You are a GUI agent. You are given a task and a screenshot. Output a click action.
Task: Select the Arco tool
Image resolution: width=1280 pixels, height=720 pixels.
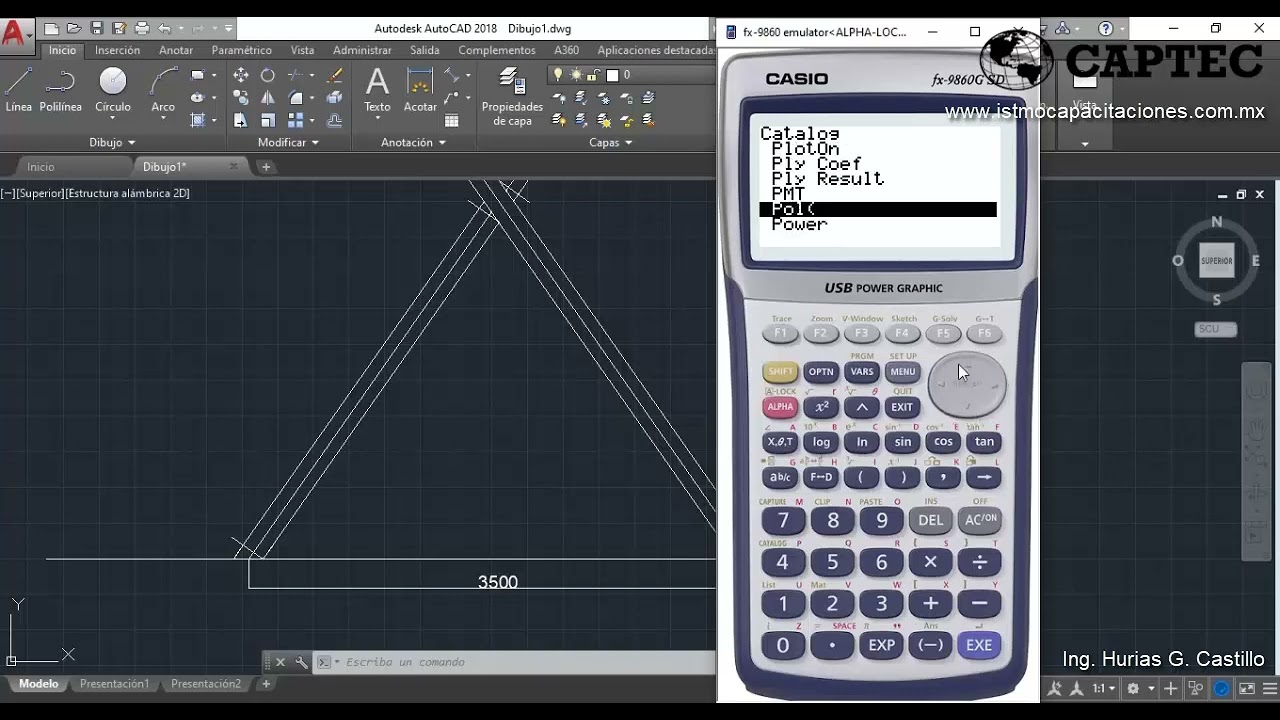163,90
